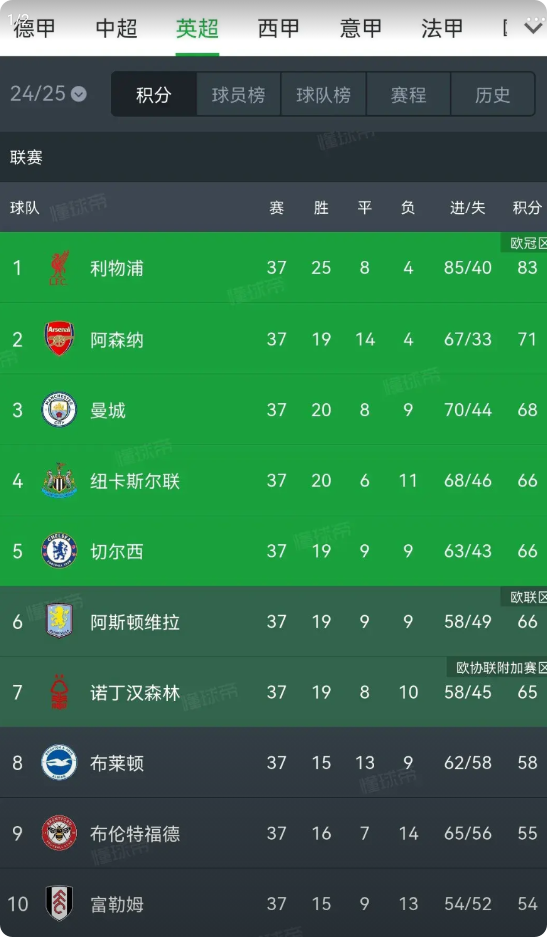Tap the Aston Villa crest
This screenshot has height=937, width=547.
click(59, 621)
